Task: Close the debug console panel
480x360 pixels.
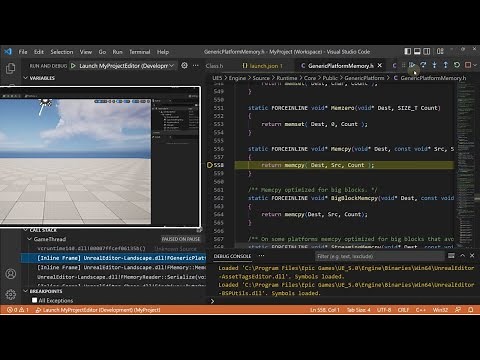Action: [472, 256]
